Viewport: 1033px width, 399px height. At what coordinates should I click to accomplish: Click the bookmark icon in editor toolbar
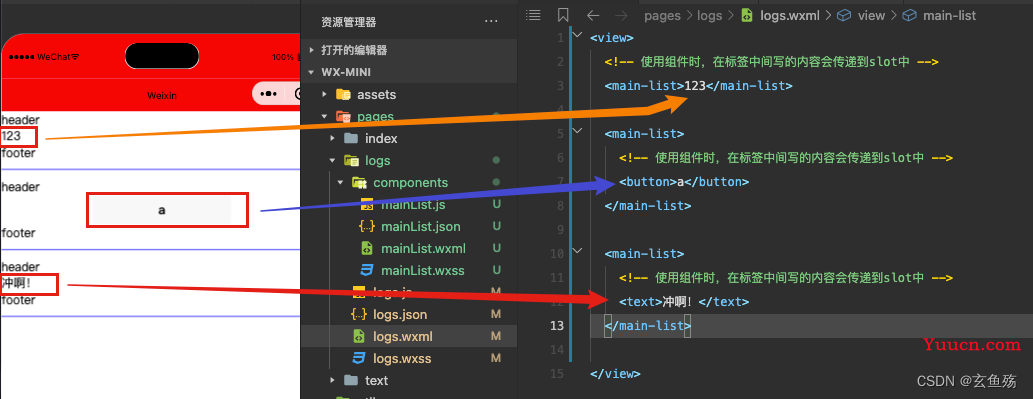(563, 15)
